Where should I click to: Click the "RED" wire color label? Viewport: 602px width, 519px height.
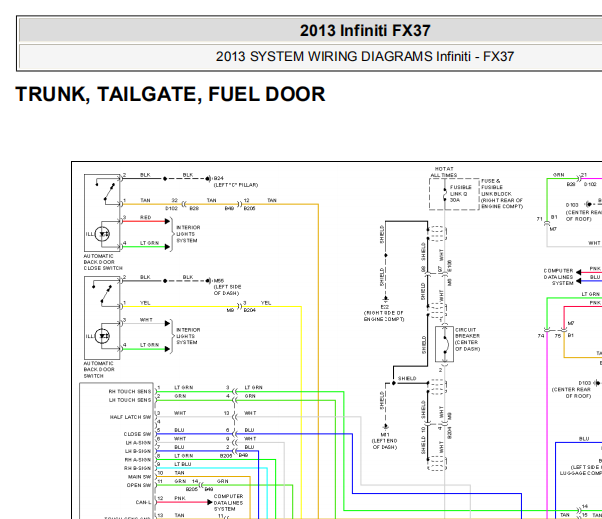tap(146, 217)
